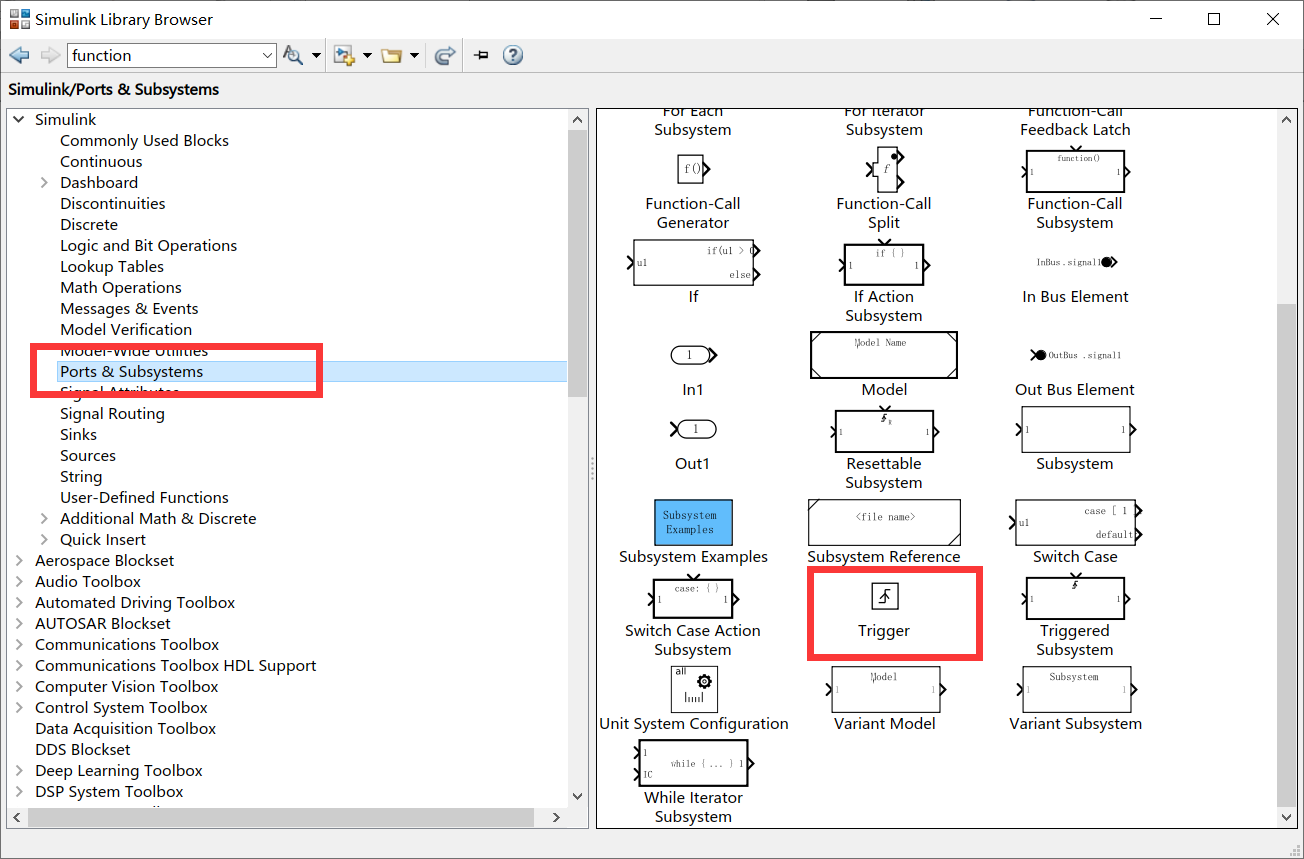Click the curved arrow refresh icon
The width and height of the screenshot is (1304, 859).
click(x=446, y=56)
